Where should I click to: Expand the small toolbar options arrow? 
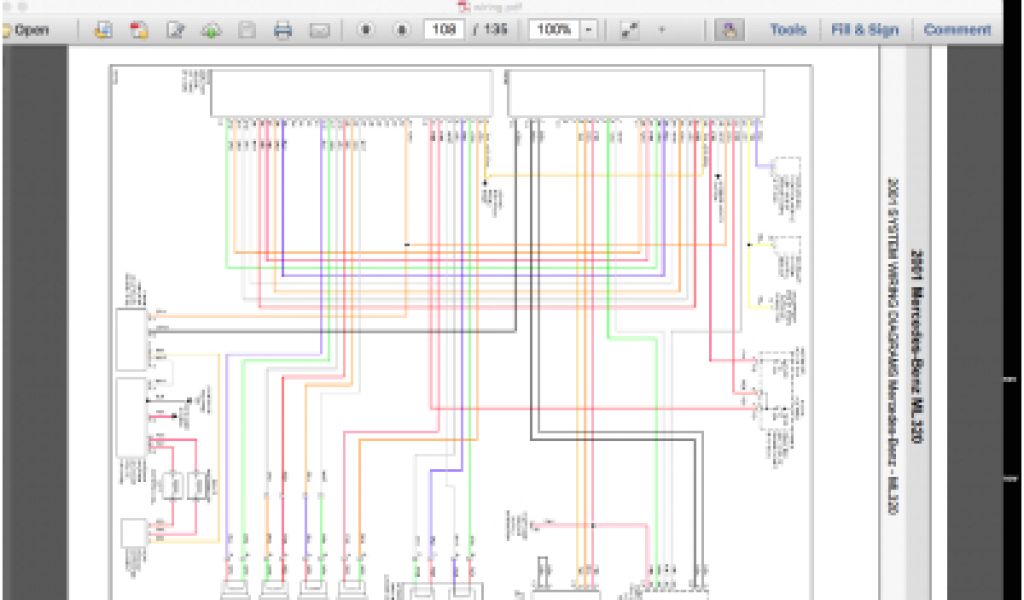tap(661, 30)
